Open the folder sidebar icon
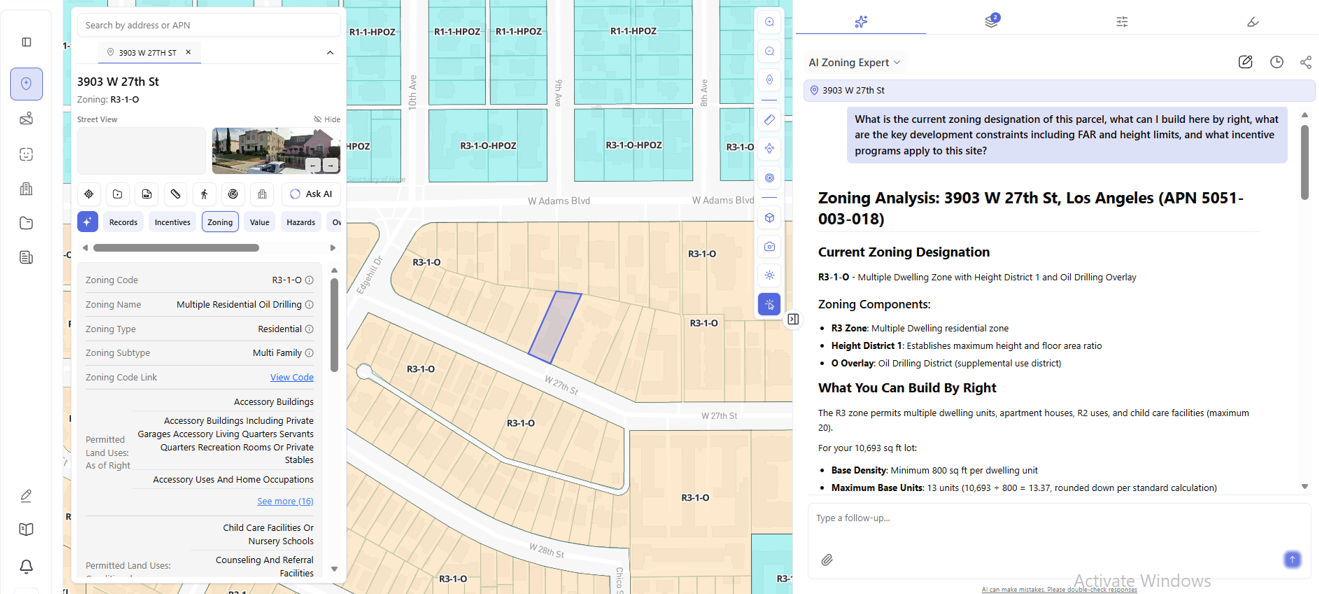 click(x=26, y=223)
